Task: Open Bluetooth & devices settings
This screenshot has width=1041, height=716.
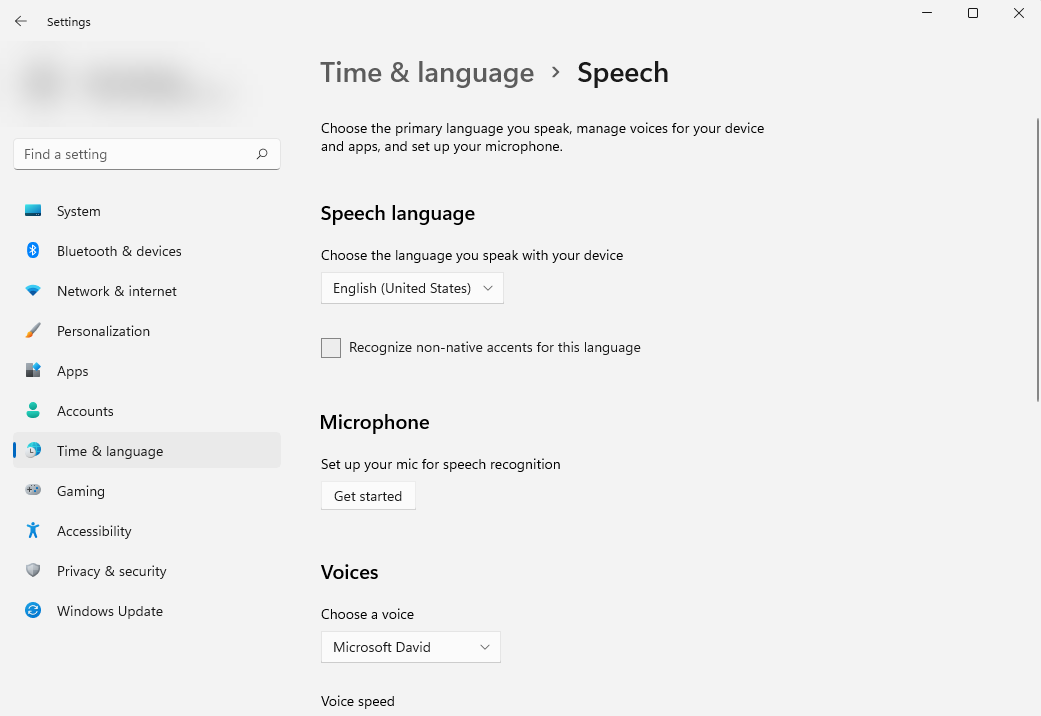Action: pos(147,251)
